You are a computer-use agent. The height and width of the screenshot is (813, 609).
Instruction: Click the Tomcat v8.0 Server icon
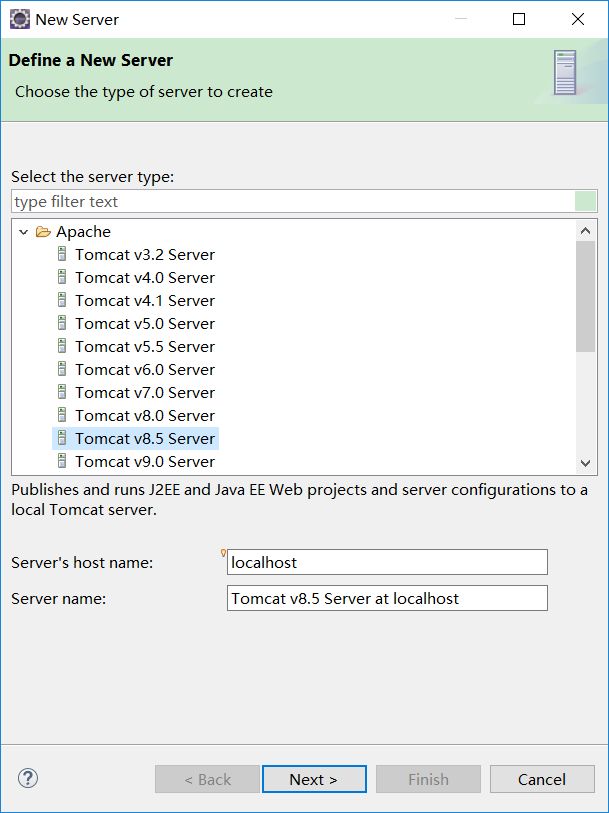[x=62, y=415]
